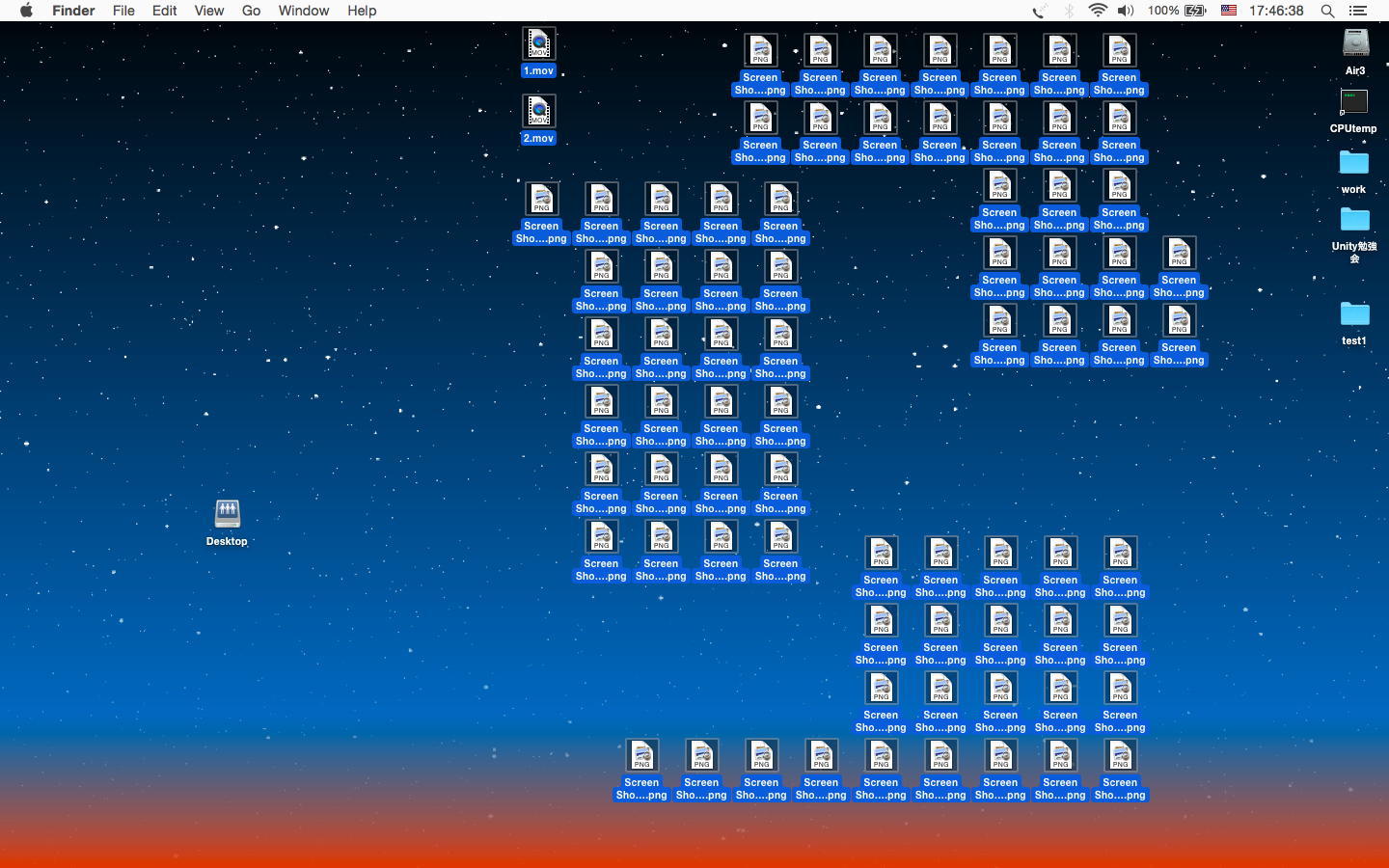The height and width of the screenshot is (868, 1389).
Task: Select the Desktop shared volume icon
Action: point(227,513)
